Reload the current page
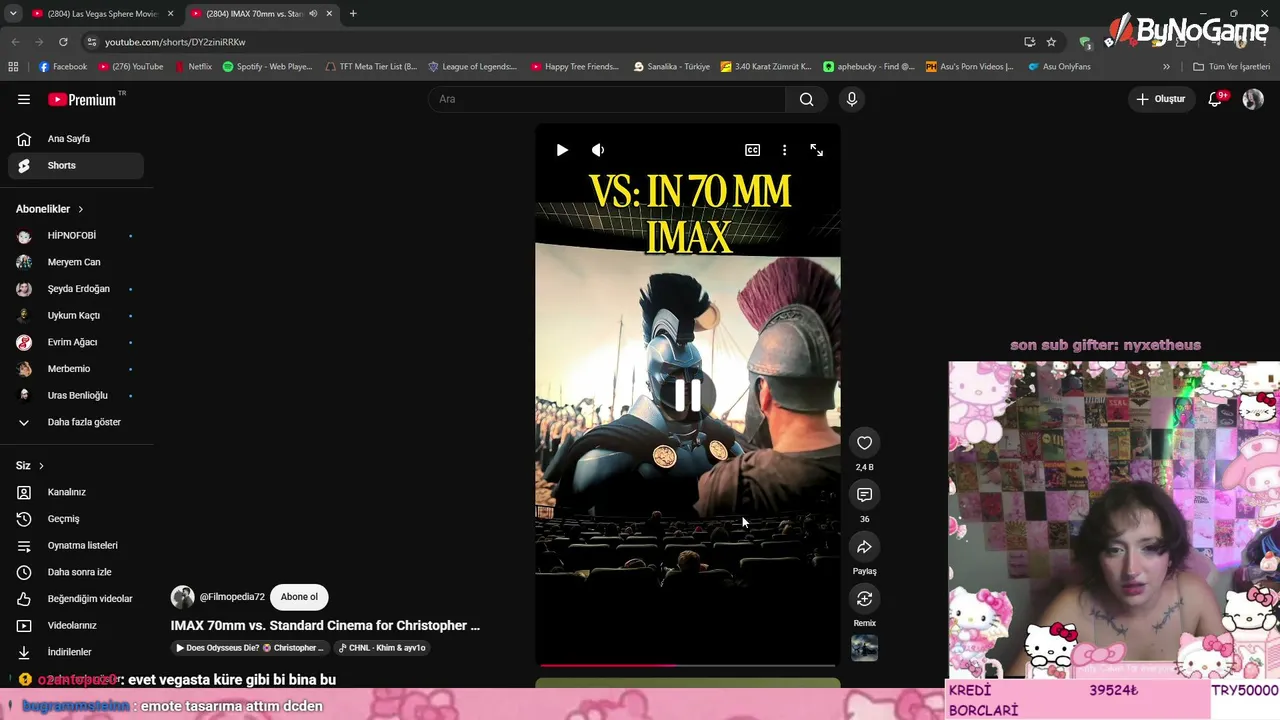The image size is (1280, 720). (63, 42)
